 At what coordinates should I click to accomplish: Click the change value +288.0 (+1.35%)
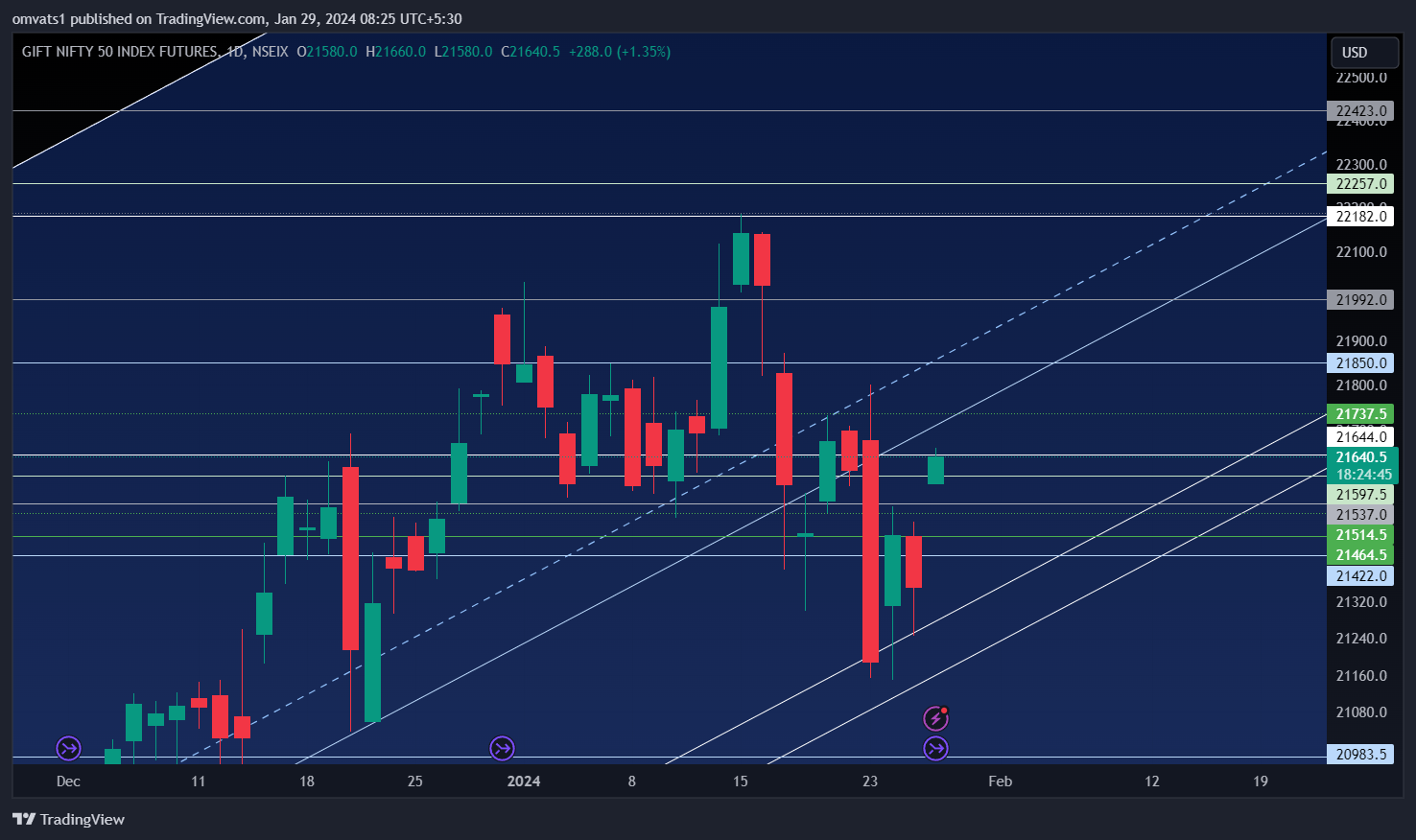620,52
